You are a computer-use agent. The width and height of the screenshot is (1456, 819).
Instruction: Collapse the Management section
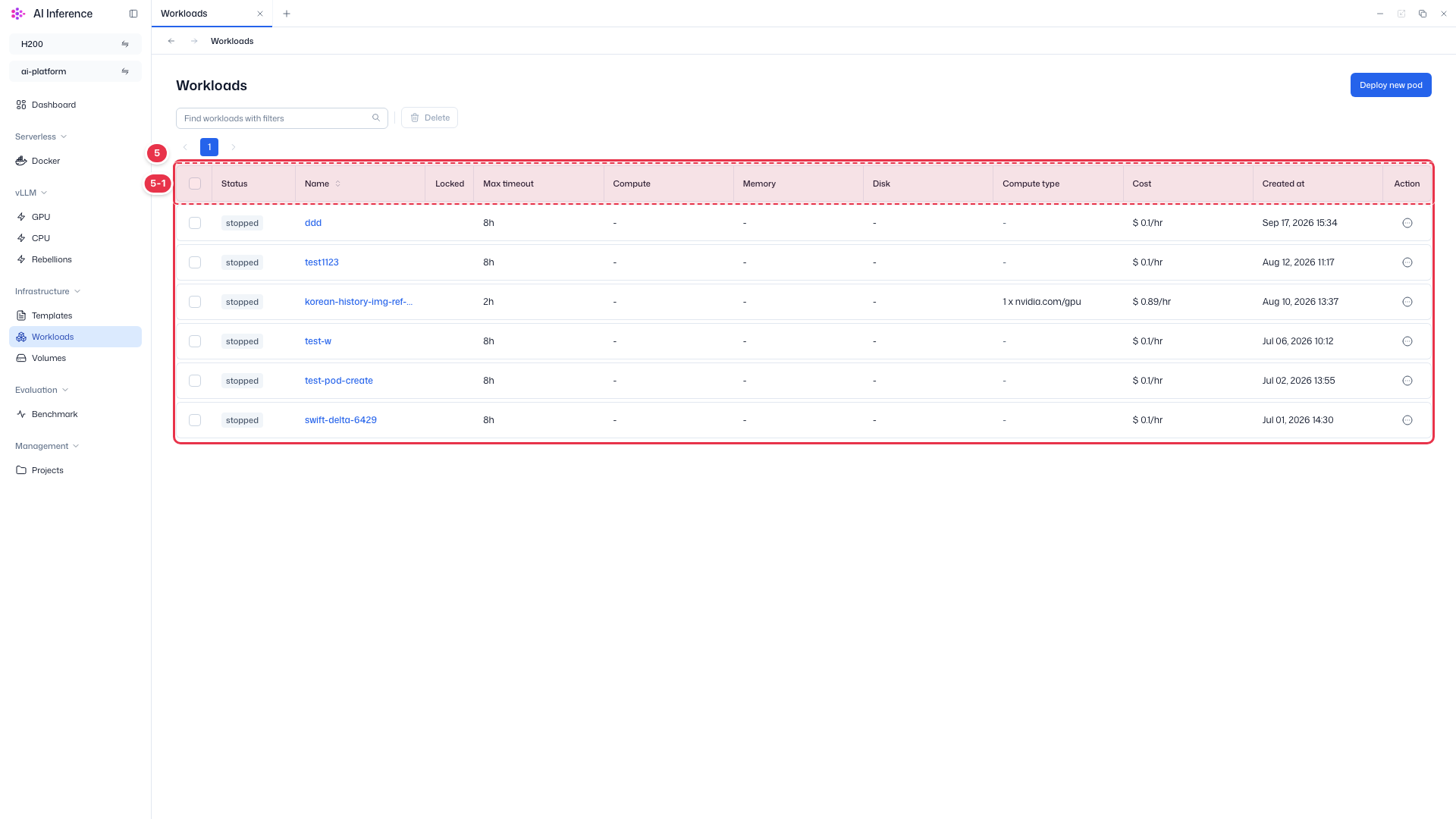tap(47, 446)
